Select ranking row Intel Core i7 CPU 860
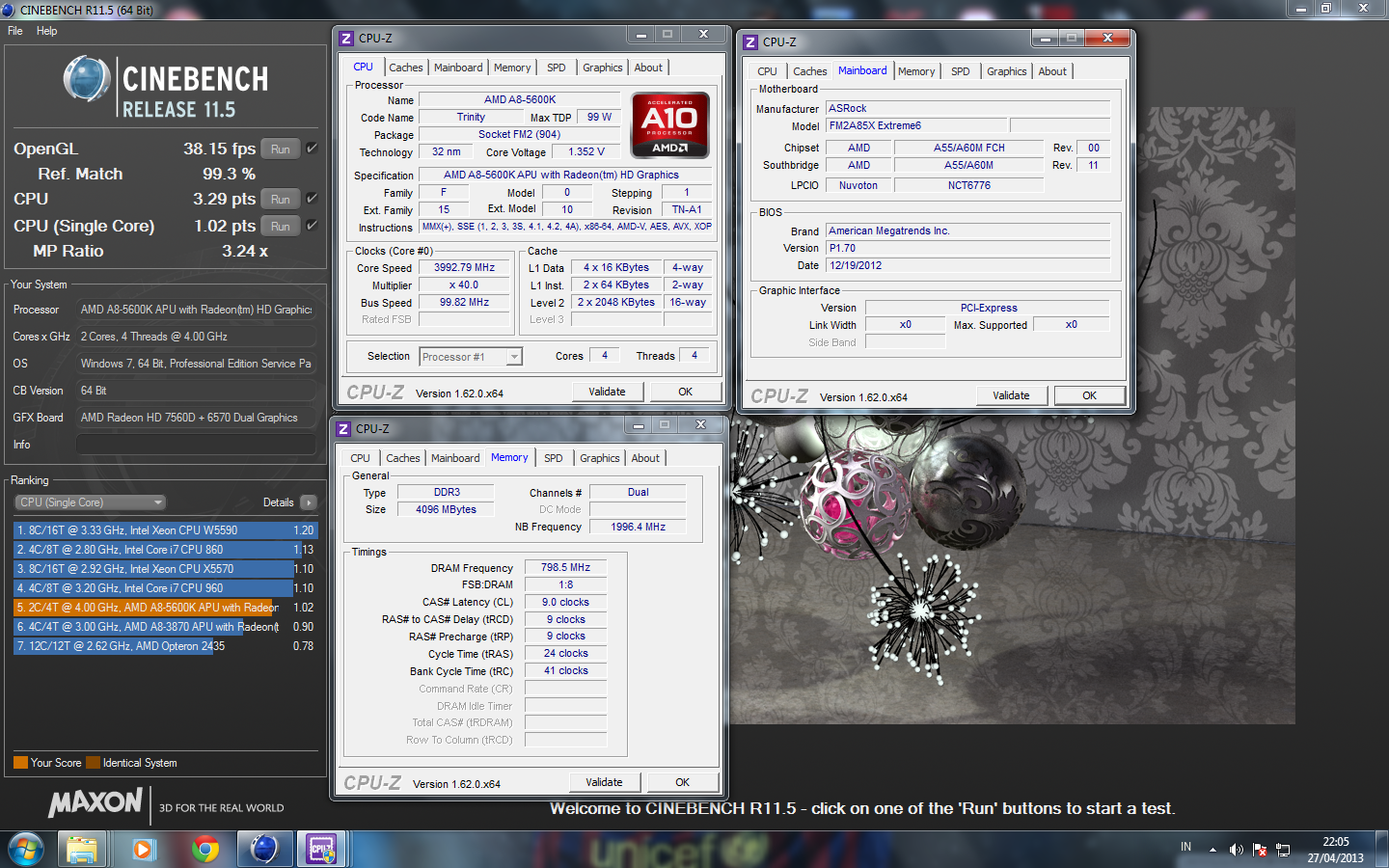The height and width of the screenshot is (868, 1389). coord(164,550)
